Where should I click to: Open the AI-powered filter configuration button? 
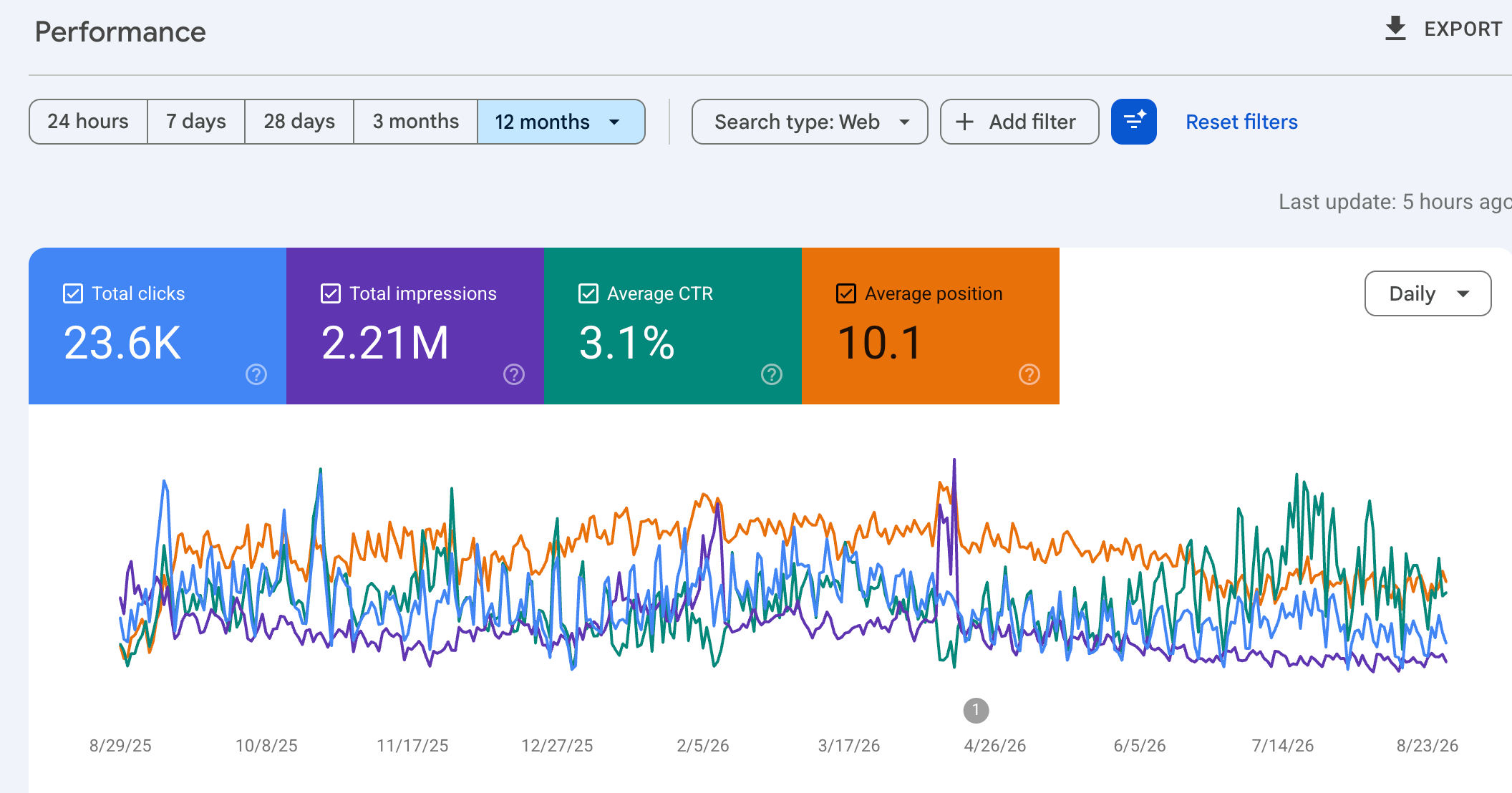click(1133, 122)
